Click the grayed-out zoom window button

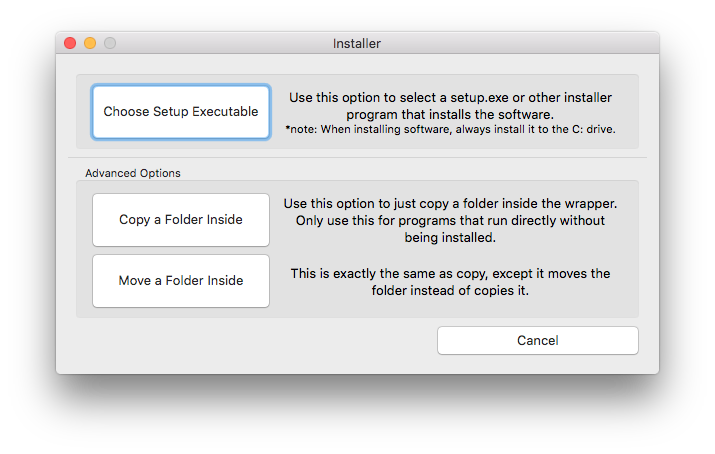point(110,43)
